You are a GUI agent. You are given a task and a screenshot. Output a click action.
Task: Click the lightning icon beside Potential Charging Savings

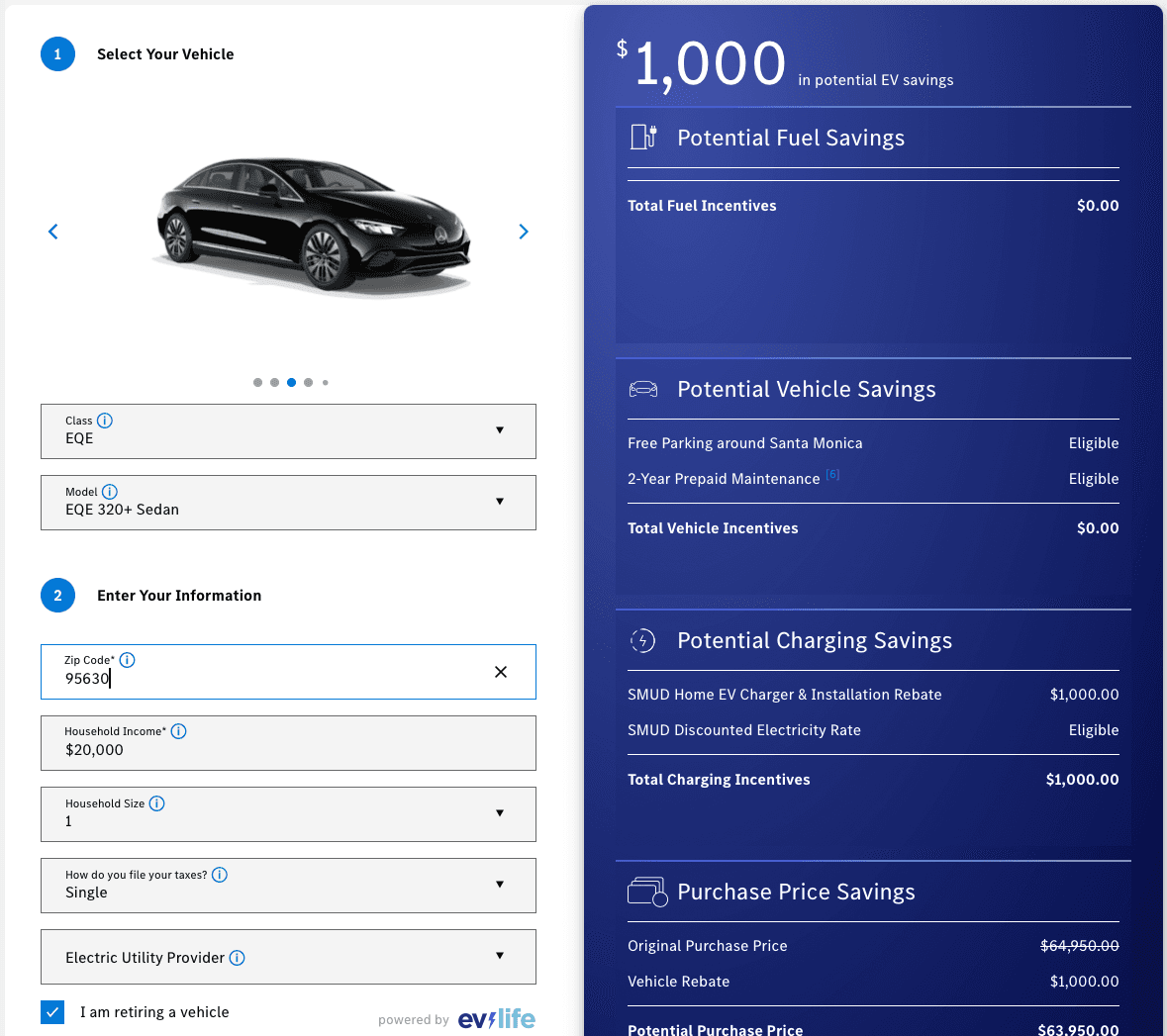642,640
